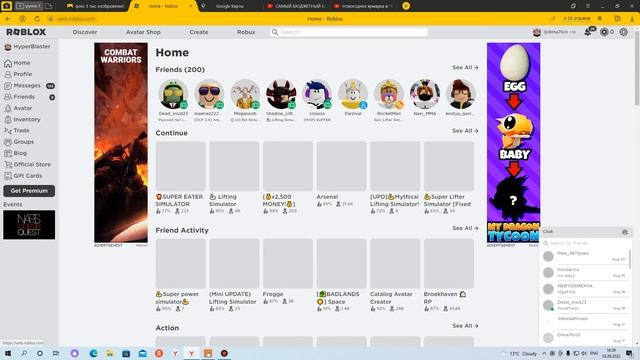
Task: Open HyperBlaster profile link in sidebar
Action: pos(27,47)
